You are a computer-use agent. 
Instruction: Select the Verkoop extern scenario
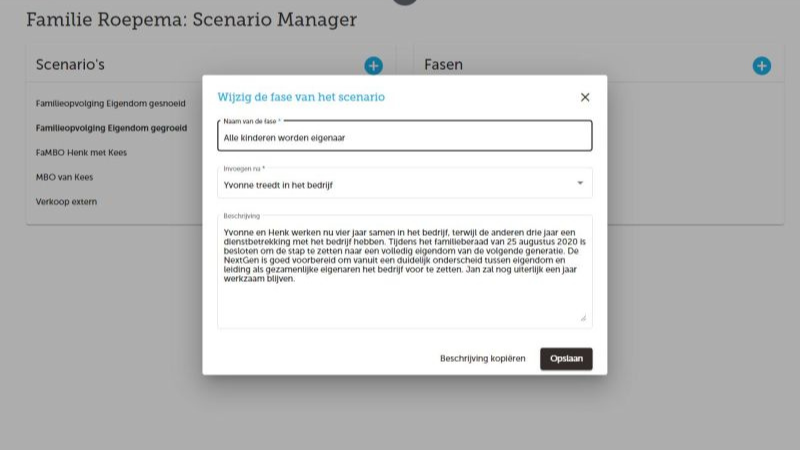(66, 202)
